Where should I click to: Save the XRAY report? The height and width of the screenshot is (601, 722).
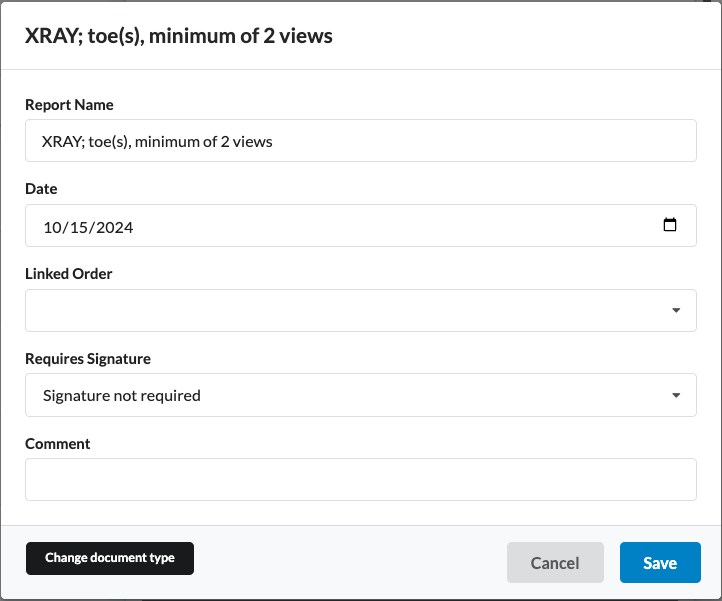point(660,563)
